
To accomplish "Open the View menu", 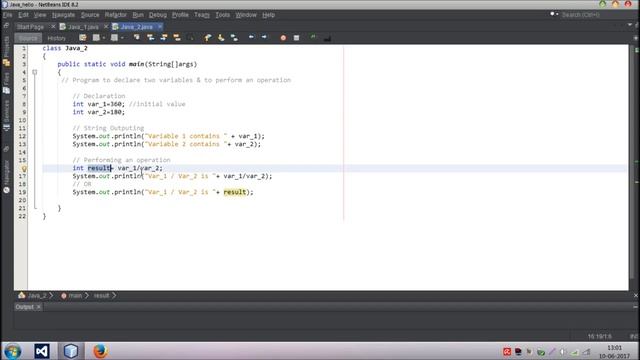I will 40,15.
